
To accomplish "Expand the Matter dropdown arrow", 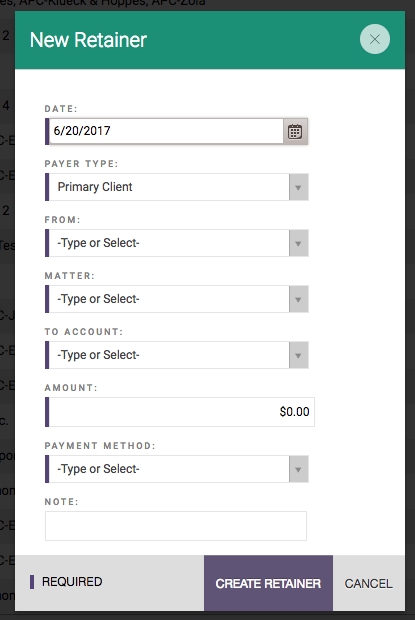I will coord(298,299).
